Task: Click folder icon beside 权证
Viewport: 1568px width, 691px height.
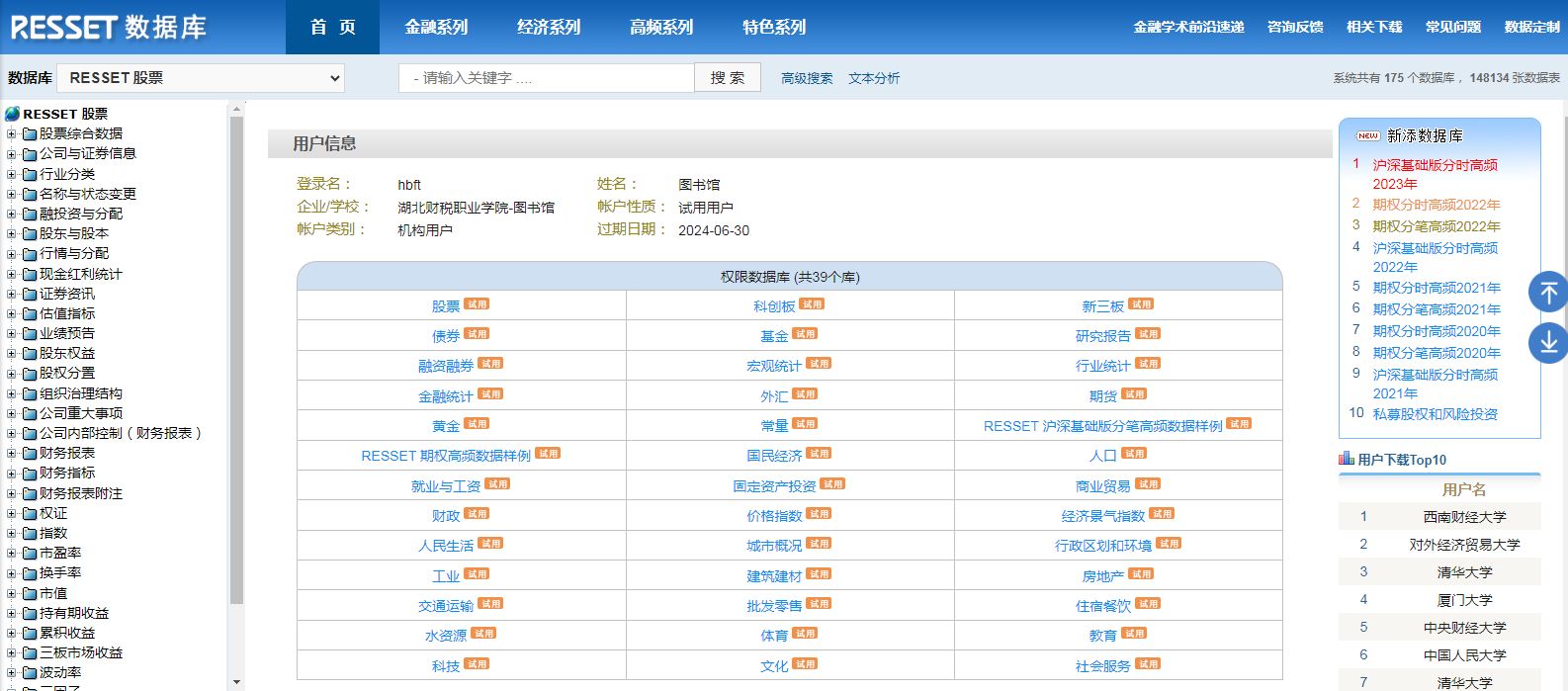Action: click(30, 513)
